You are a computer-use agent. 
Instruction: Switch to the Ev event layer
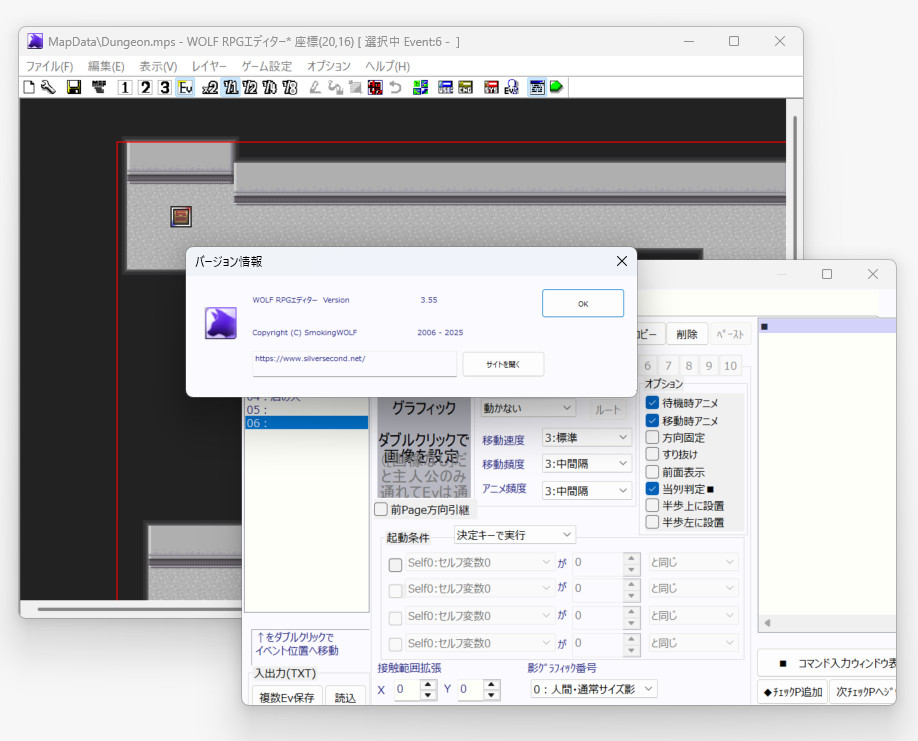(185, 88)
